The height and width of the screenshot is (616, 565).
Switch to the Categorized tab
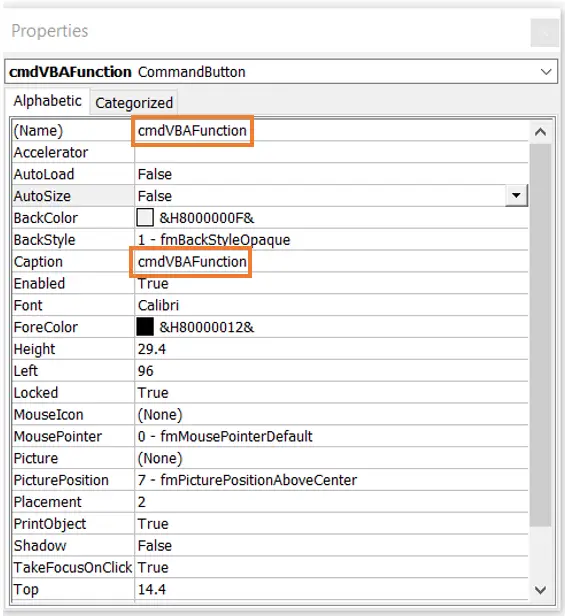click(x=134, y=103)
